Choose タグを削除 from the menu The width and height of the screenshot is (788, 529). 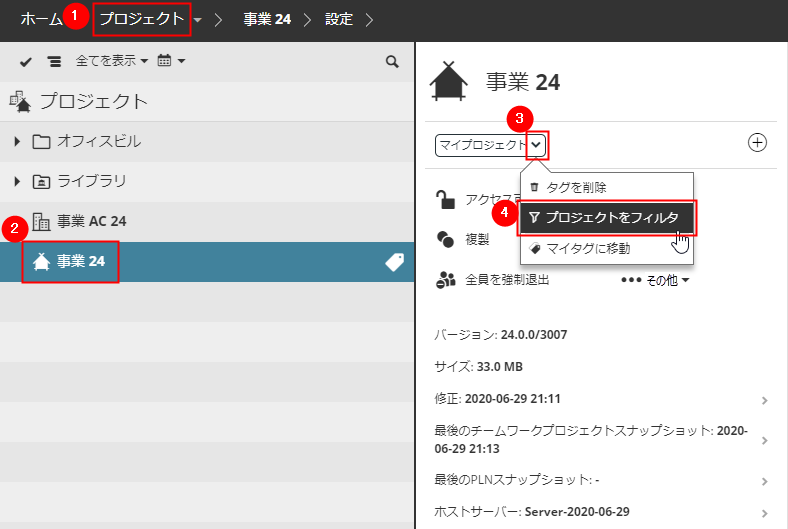tap(607, 187)
